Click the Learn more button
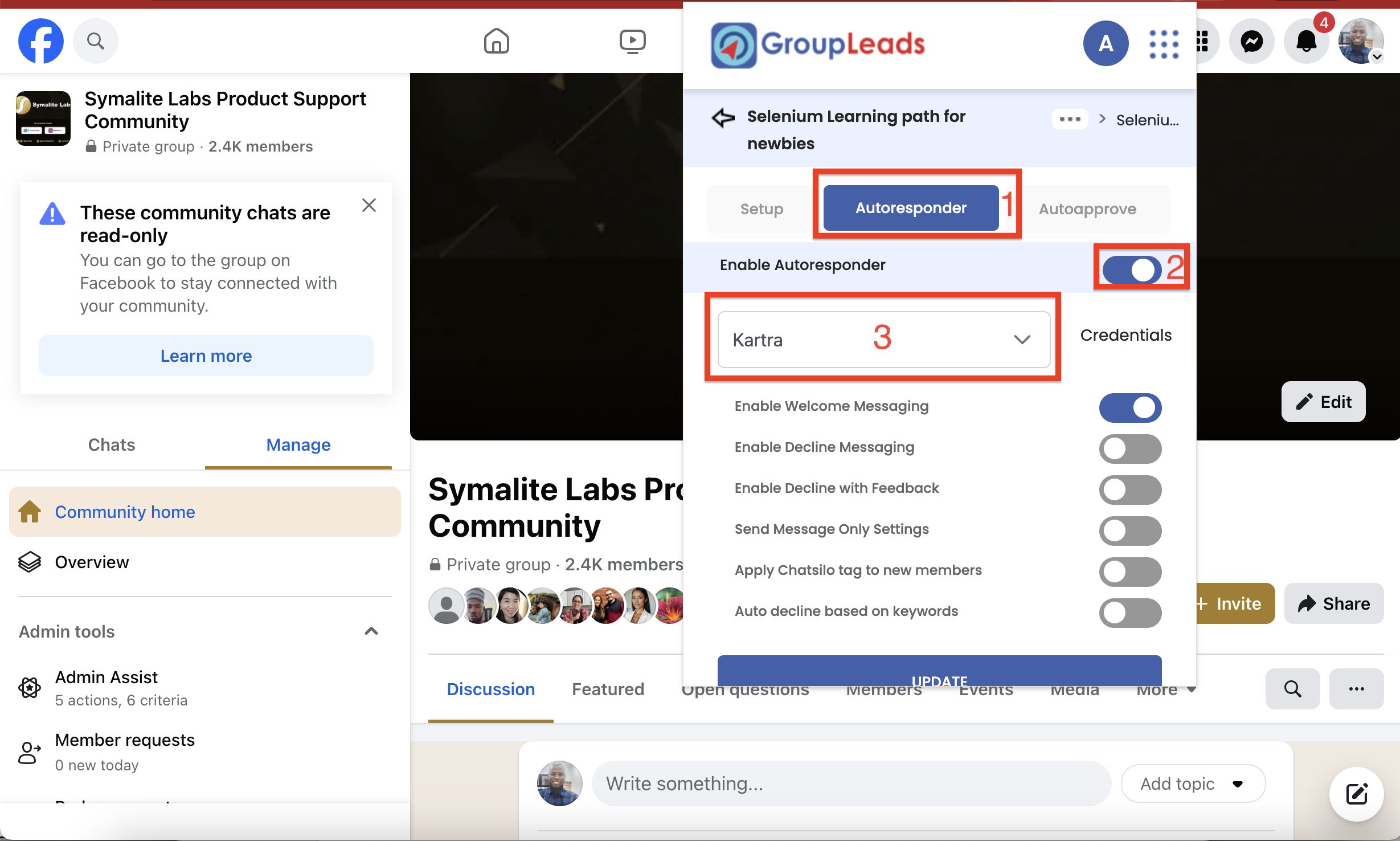Screen dimensions: 1400x841 [206, 356]
